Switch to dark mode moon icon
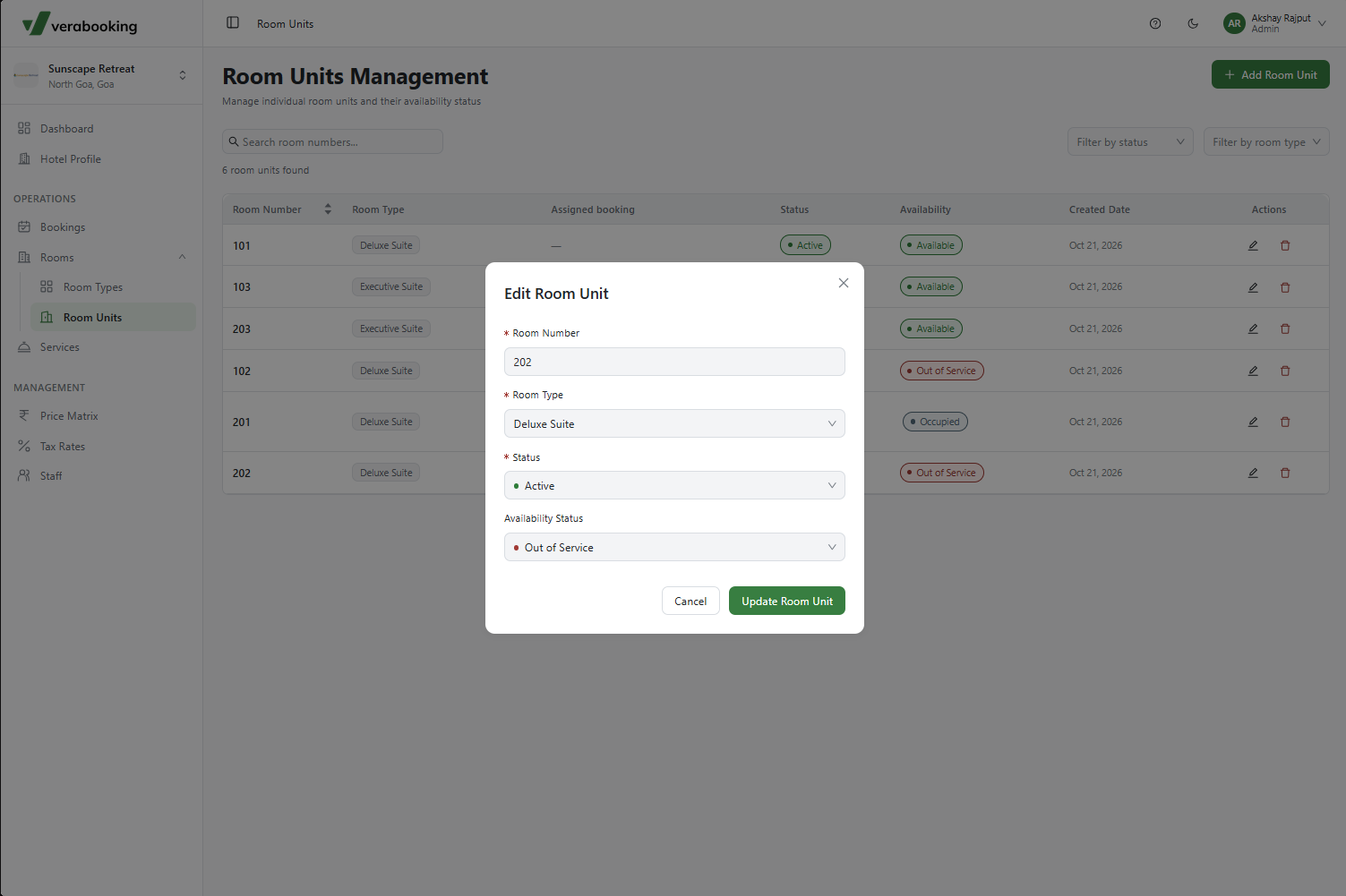This screenshot has height=896, width=1346. 1193,23
